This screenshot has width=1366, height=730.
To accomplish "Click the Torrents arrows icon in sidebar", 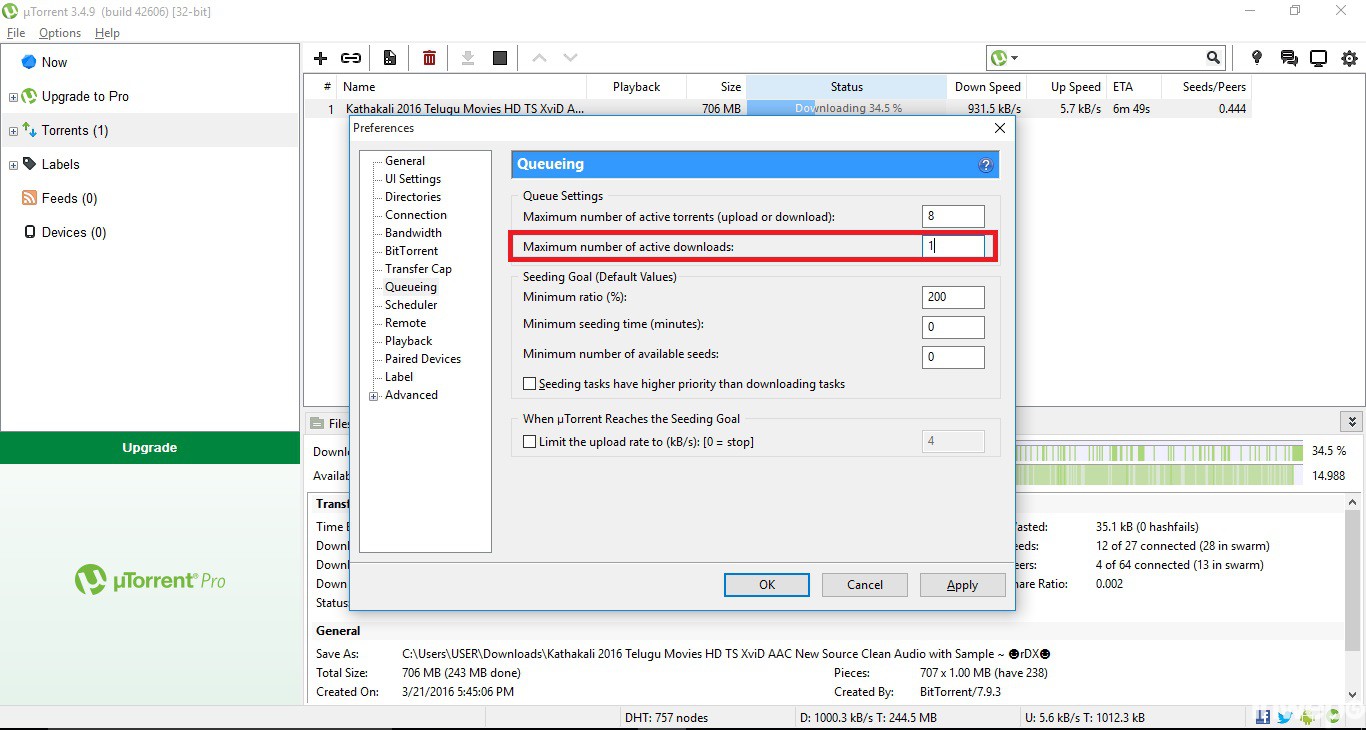I will [29, 130].
